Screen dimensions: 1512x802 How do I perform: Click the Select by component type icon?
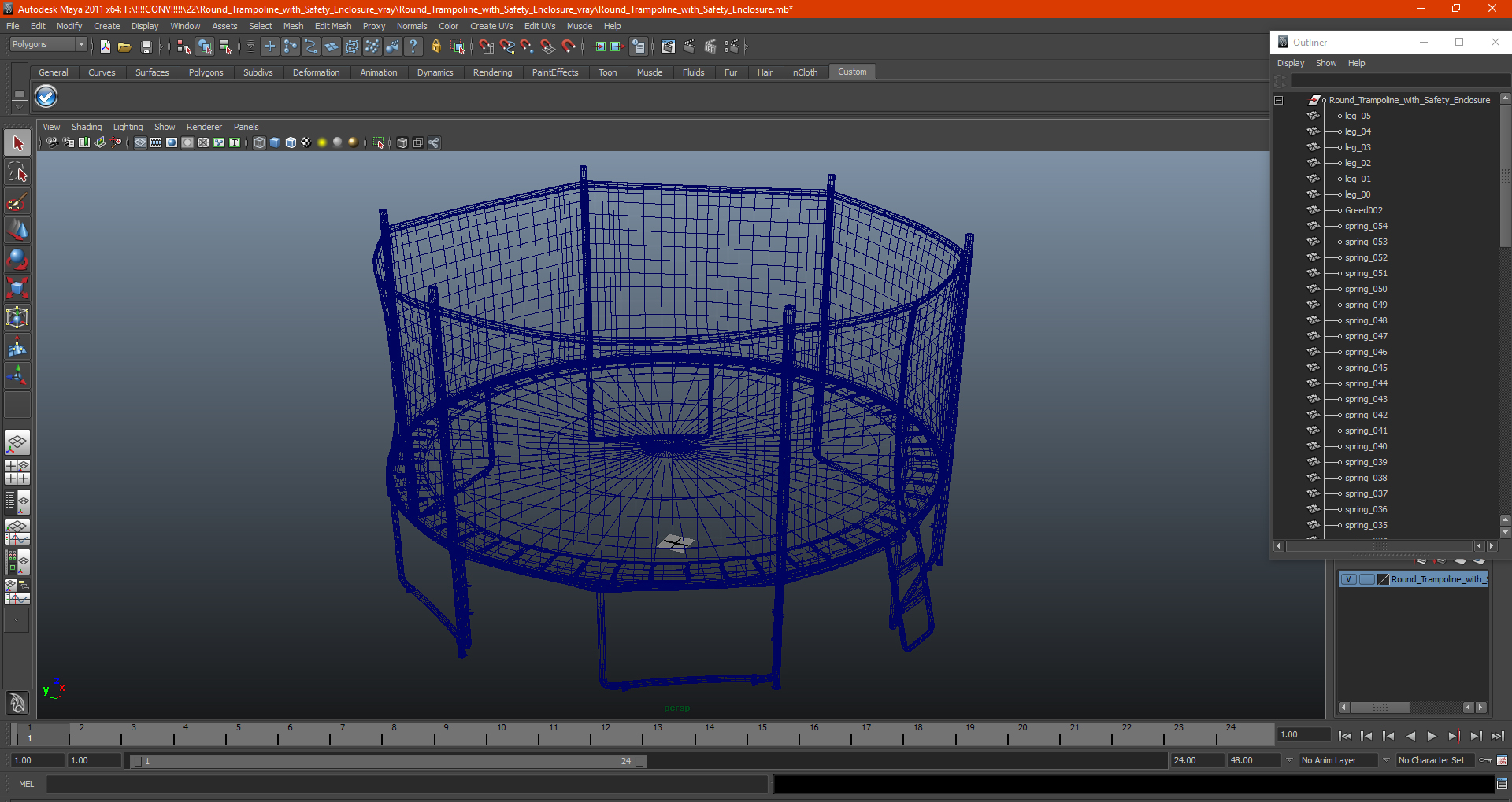click(226, 46)
